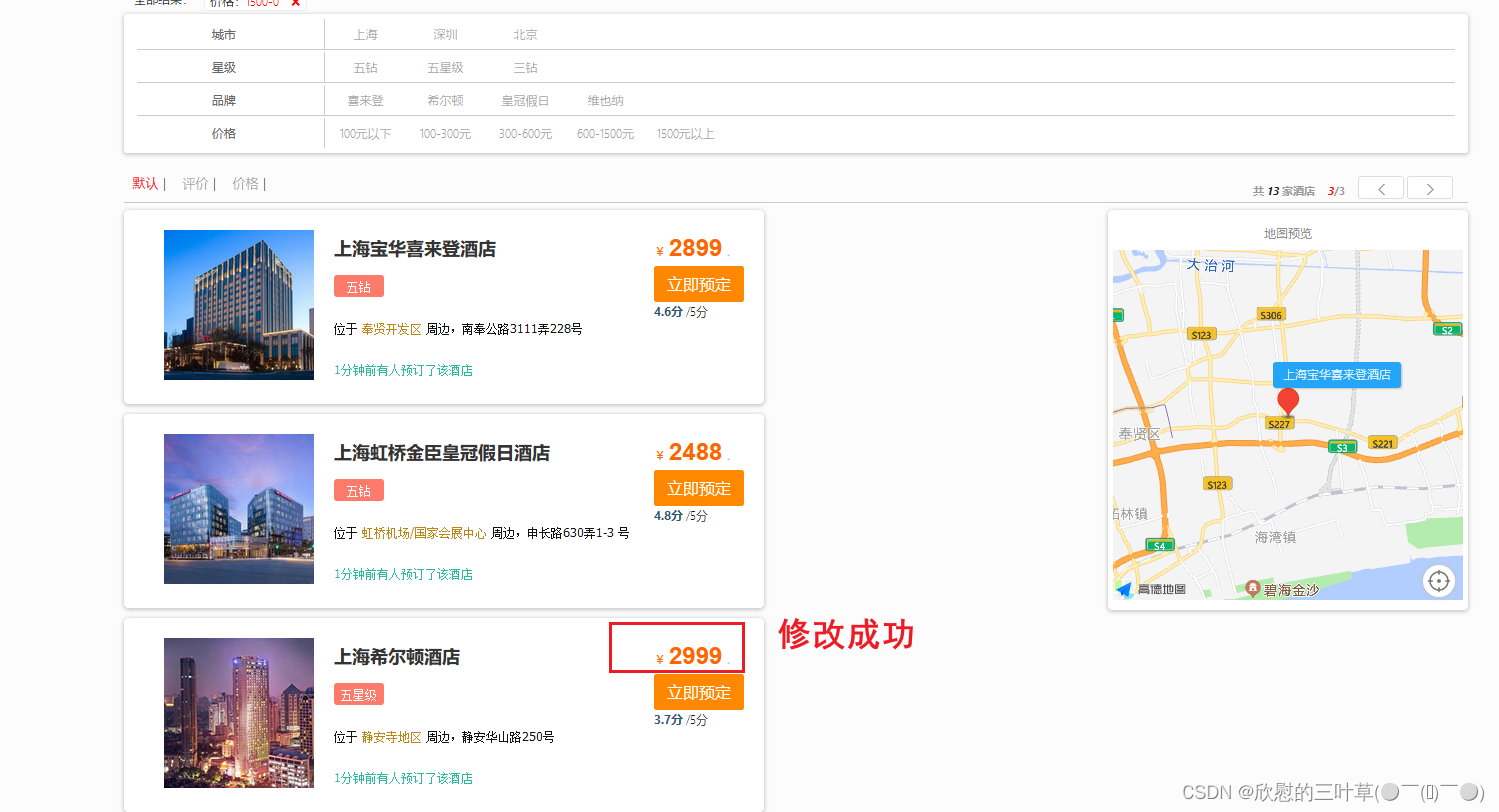Click 共13家酒店 result count text
The image size is (1499, 812).
[1284, 191]
